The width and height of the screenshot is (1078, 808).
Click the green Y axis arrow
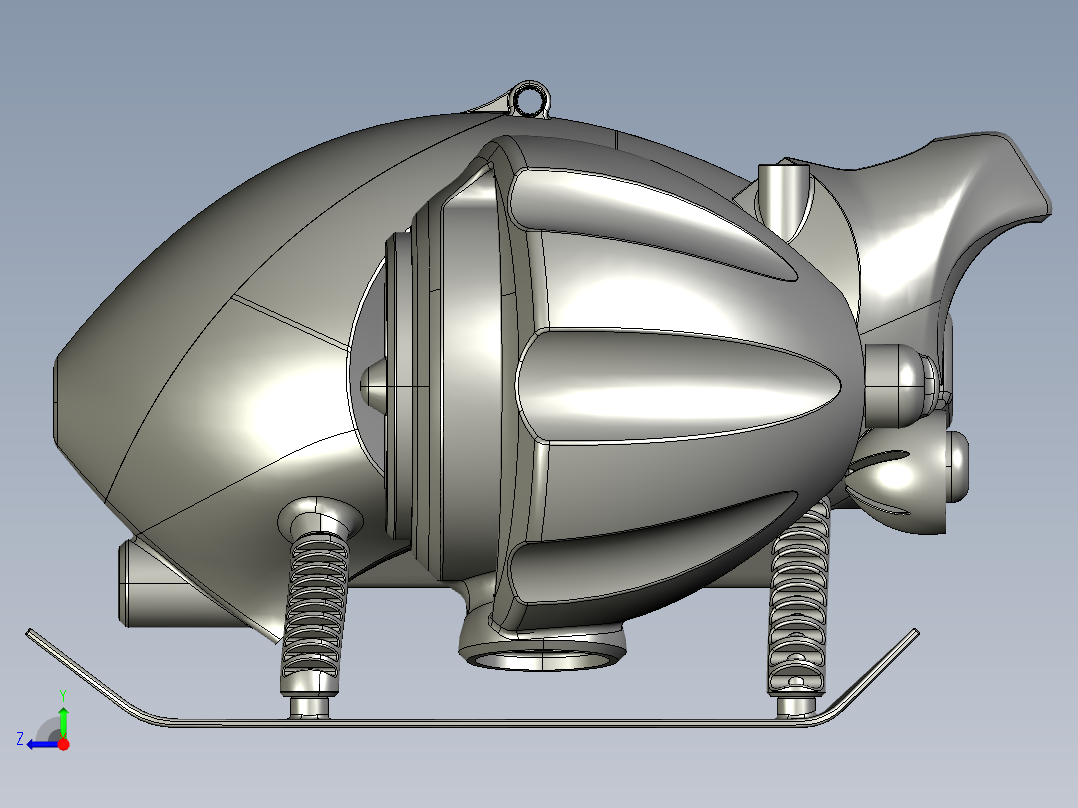pos(63,721)
